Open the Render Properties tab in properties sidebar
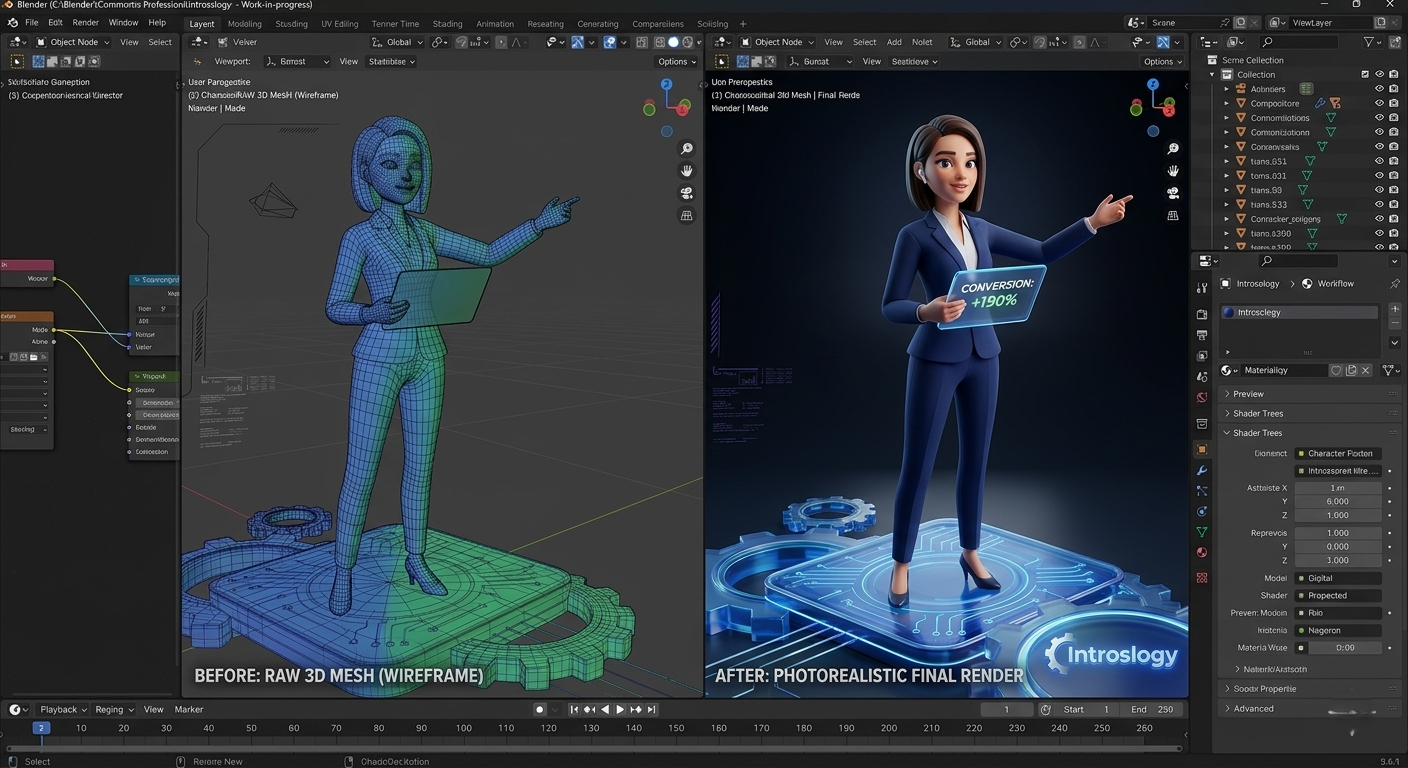This screenshot has height=768, width=1408. point(1201,312)
